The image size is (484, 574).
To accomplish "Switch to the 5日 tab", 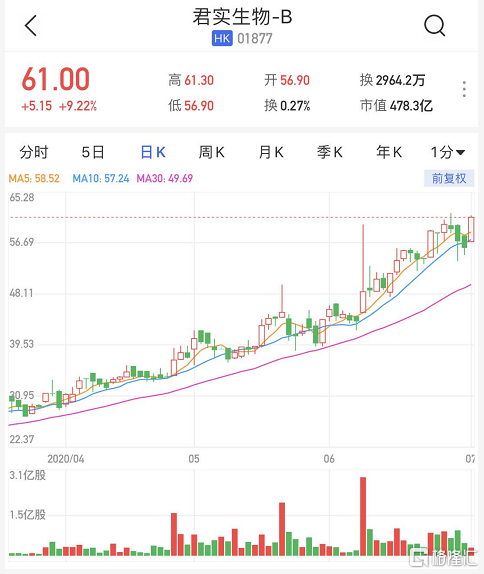I will [x=93, y=152].
